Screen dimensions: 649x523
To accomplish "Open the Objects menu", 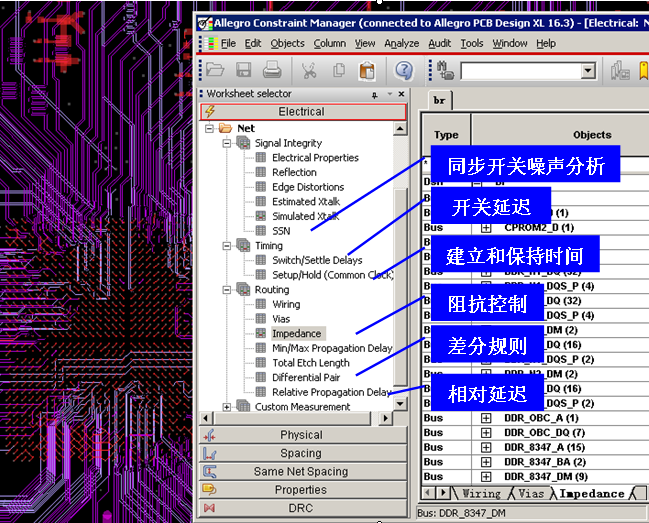I will [287, 43].
